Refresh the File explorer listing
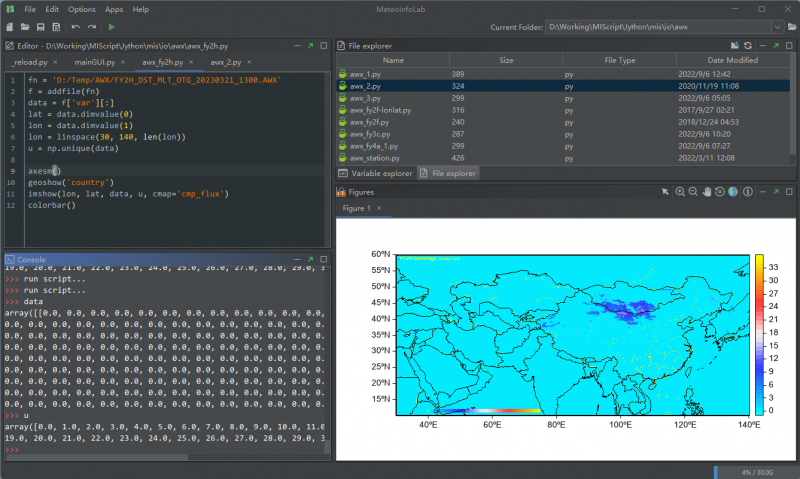Image resolution: width=800 pixels, height=479 pixels. coord(746,46)
